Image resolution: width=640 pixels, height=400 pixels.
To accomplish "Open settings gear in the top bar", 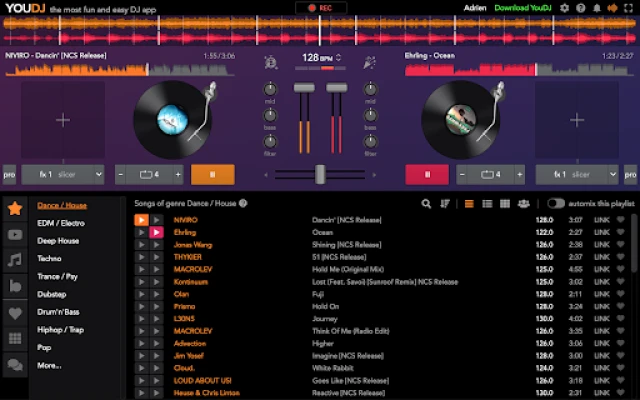I will [565, 8].
